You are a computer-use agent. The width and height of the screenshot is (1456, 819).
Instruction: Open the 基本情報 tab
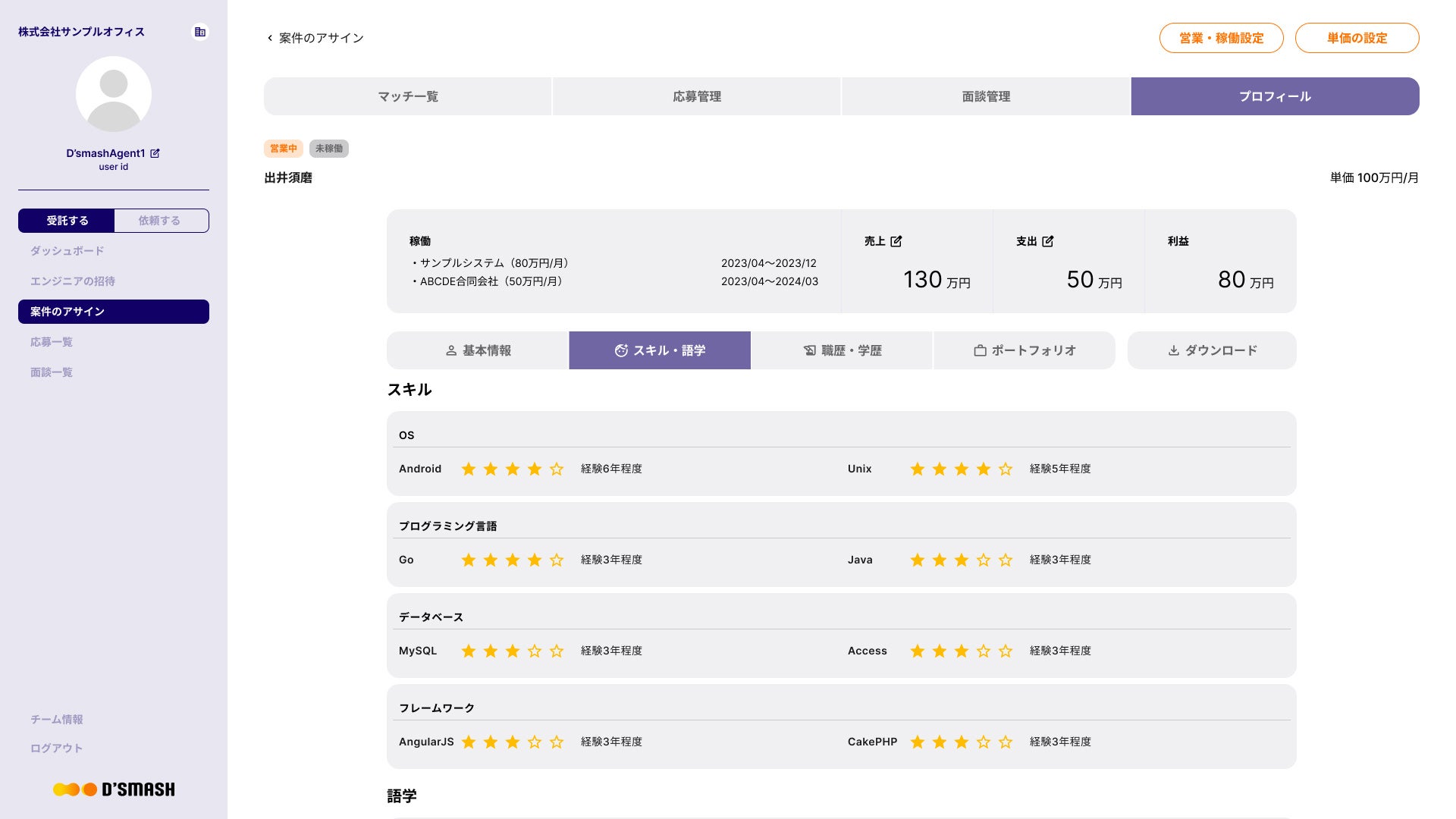click(478, 350)
